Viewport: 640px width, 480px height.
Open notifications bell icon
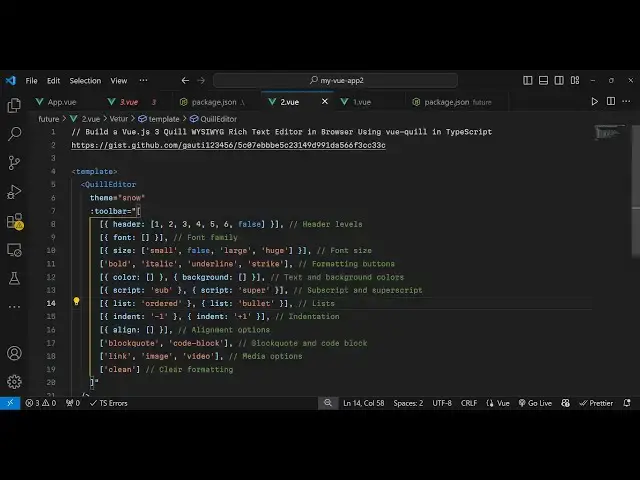(627, 403)
